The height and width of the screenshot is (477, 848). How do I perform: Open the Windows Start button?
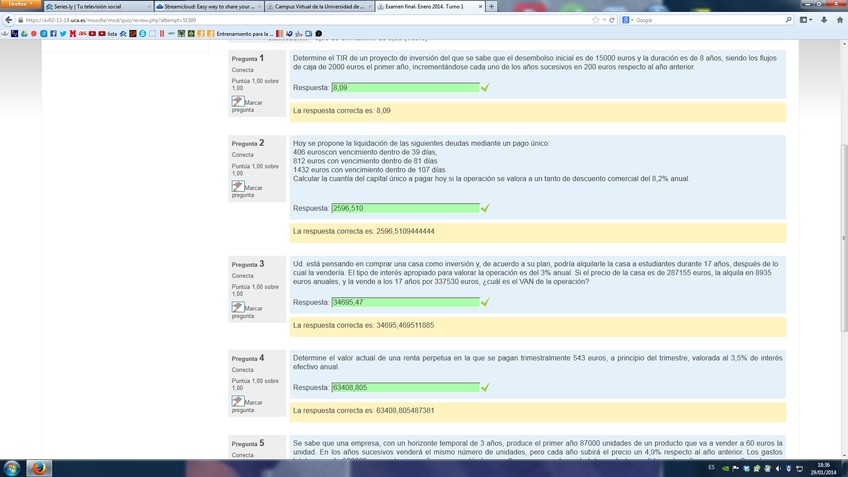tap(11, 468)
